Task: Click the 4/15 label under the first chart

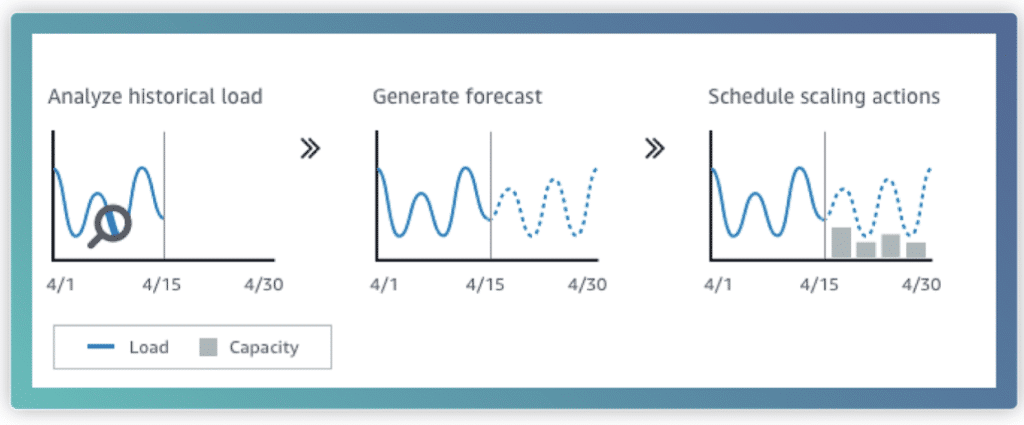Action: point(160,285)
